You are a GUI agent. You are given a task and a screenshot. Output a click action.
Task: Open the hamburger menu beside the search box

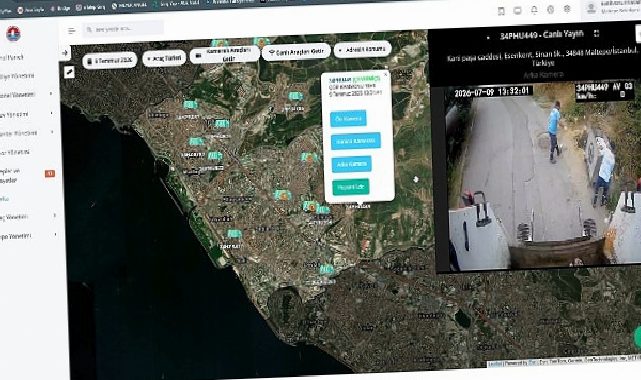coord(72,31)
